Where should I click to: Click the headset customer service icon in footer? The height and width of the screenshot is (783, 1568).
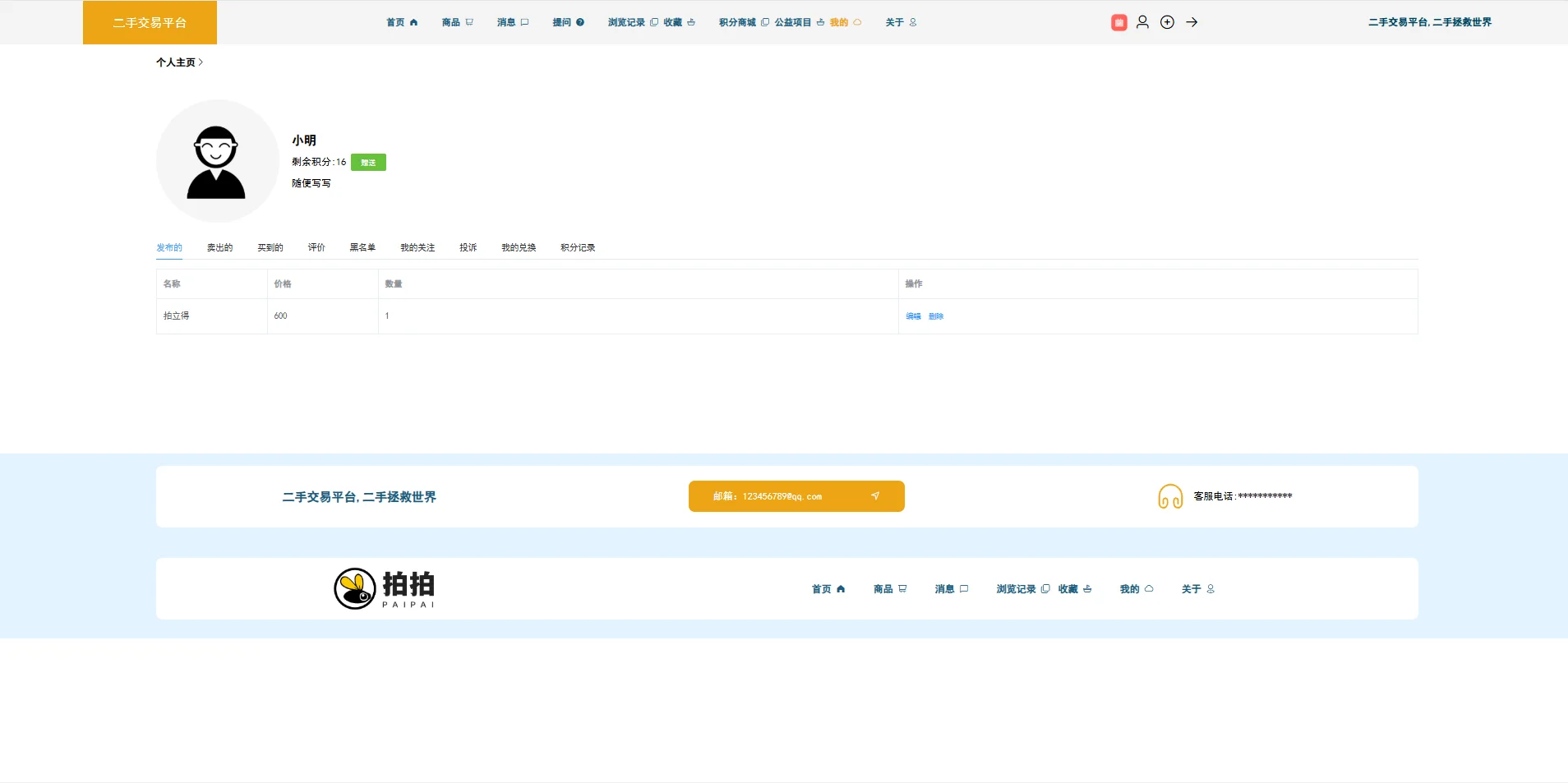(x=1170, y=496)
